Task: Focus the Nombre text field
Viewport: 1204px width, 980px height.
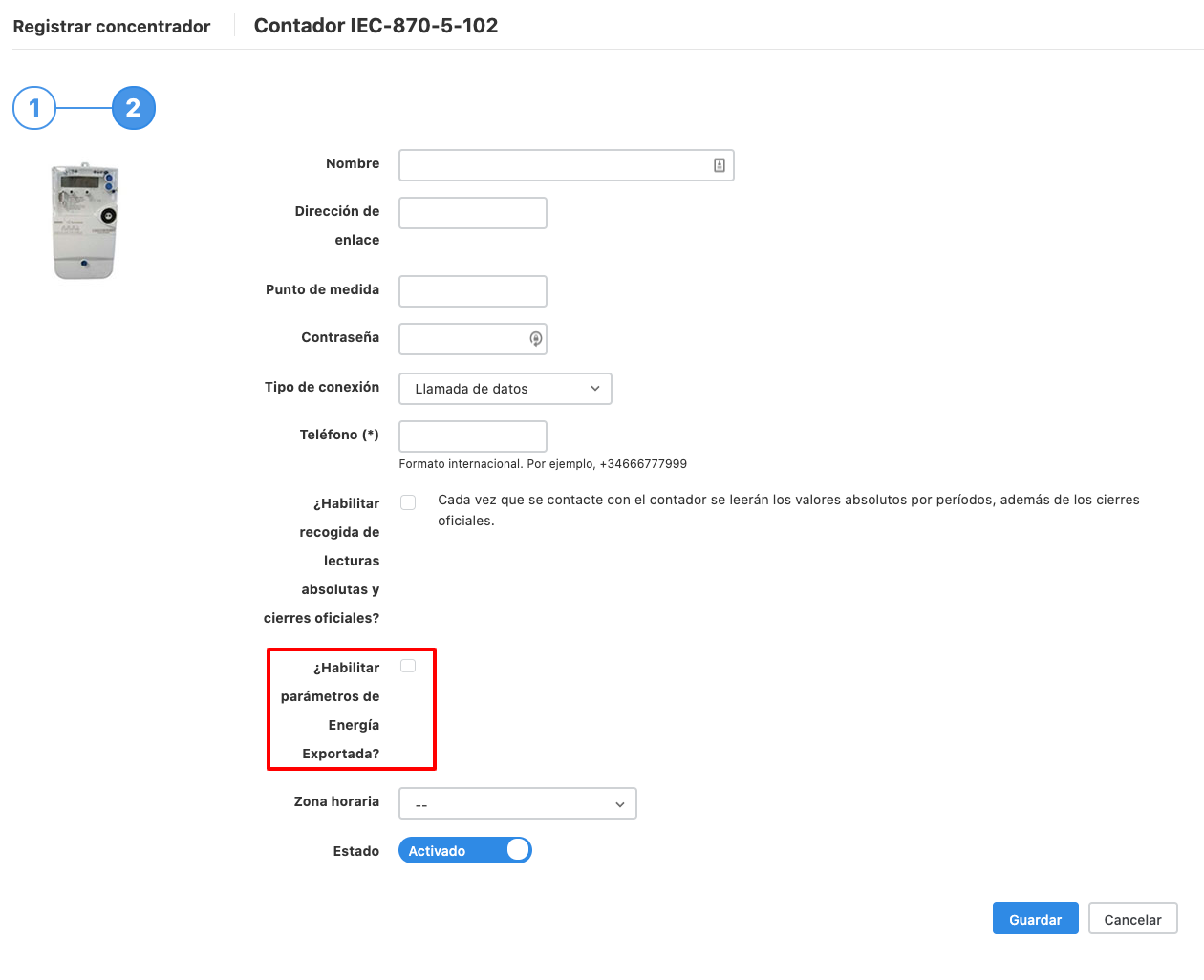Action: click(567, 165)
